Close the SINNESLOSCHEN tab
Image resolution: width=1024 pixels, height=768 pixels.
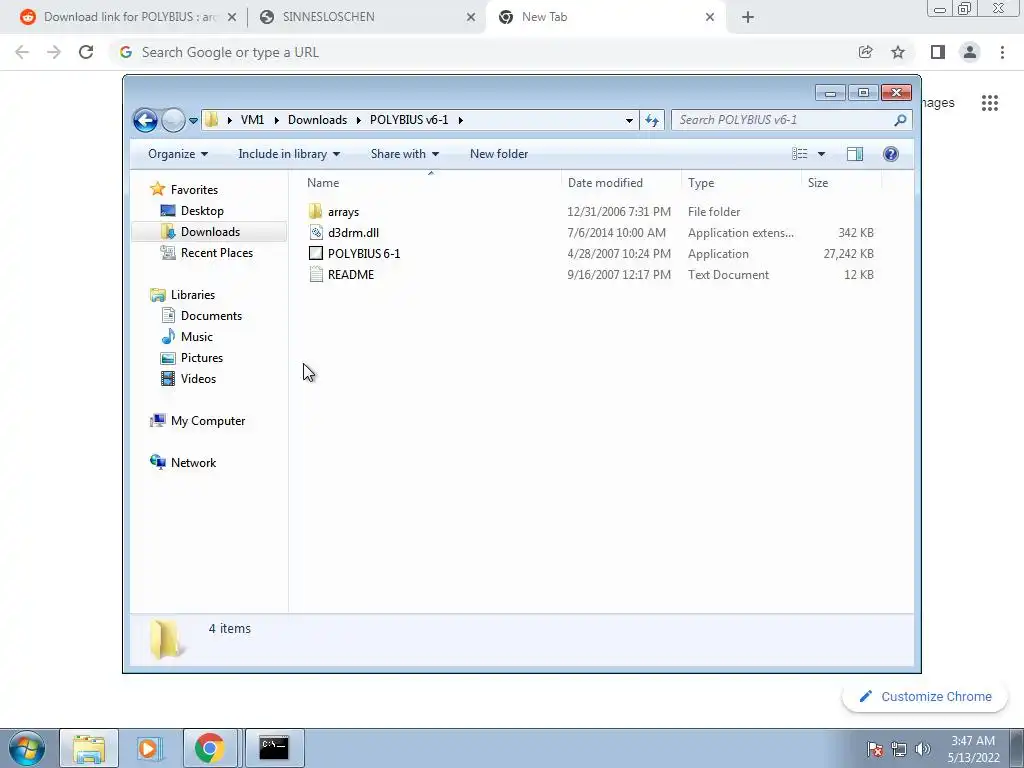pos(471,17)
